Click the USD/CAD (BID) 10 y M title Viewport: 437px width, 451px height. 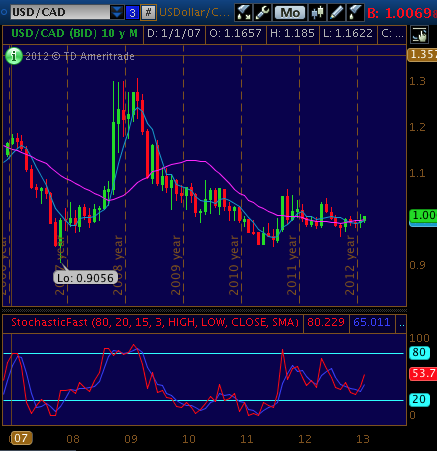(x=74, y=33)
